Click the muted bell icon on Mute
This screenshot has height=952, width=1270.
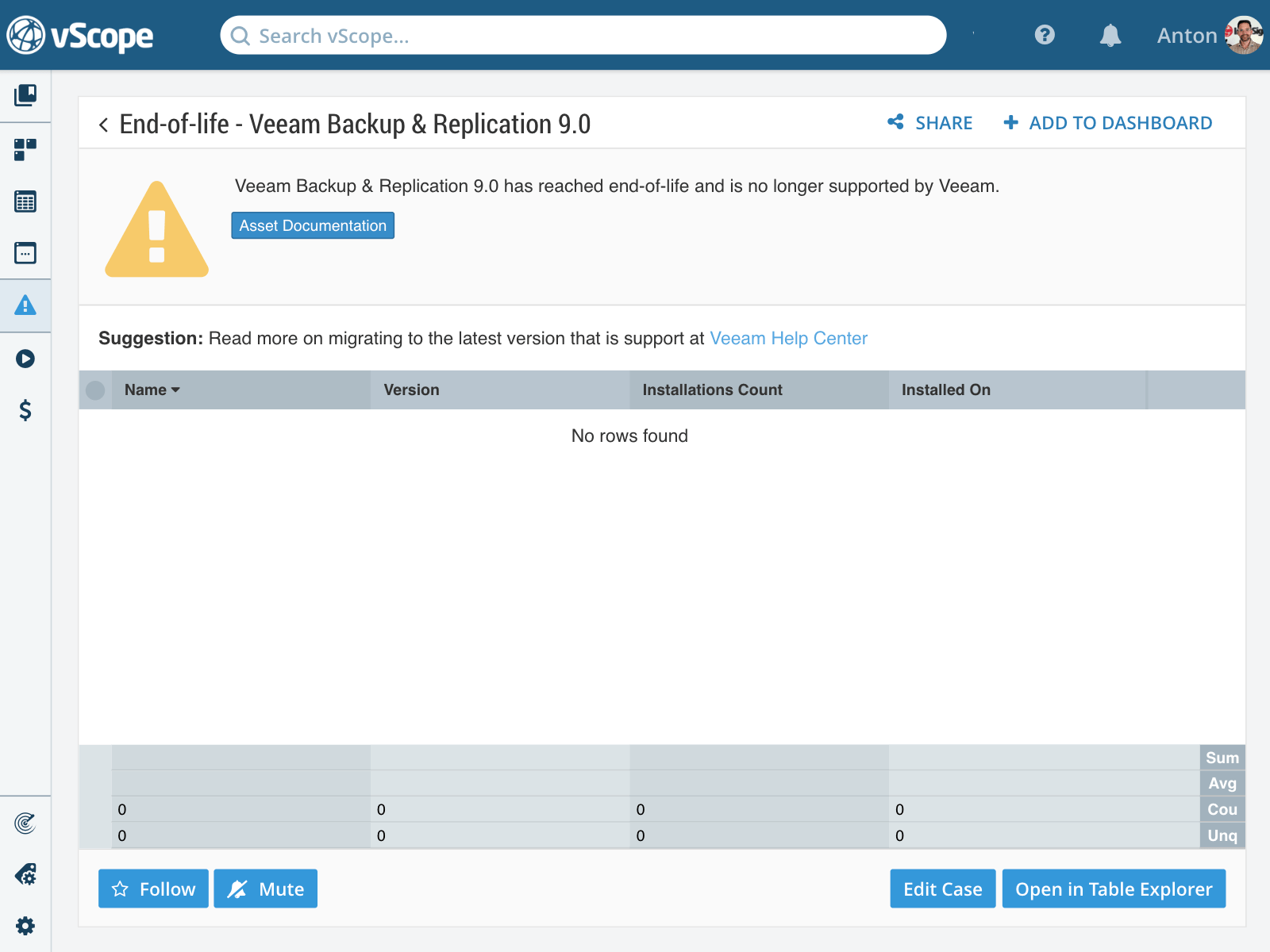point(237,889)
